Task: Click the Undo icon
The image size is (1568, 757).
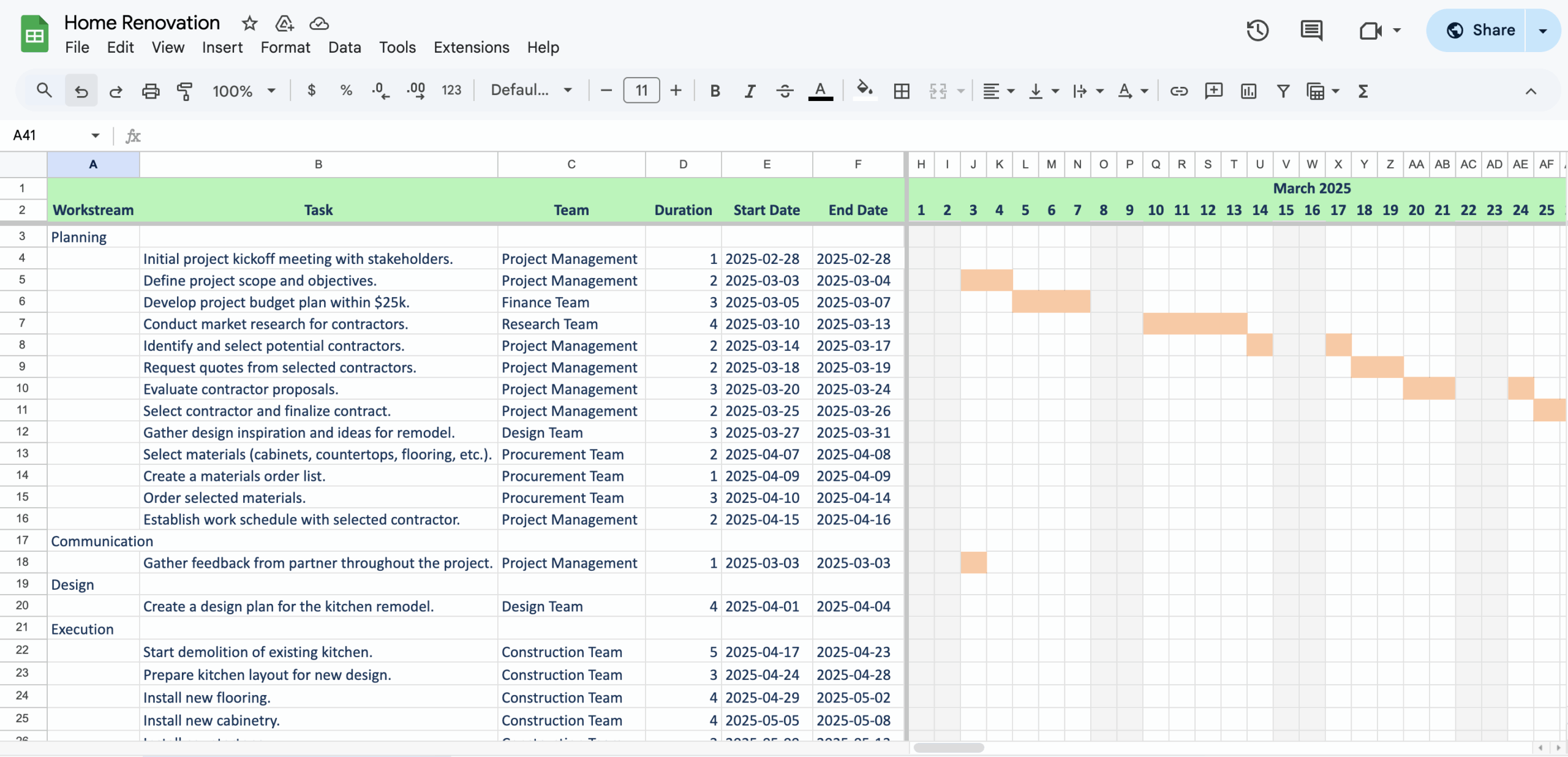Action: [x=81, y=90]
